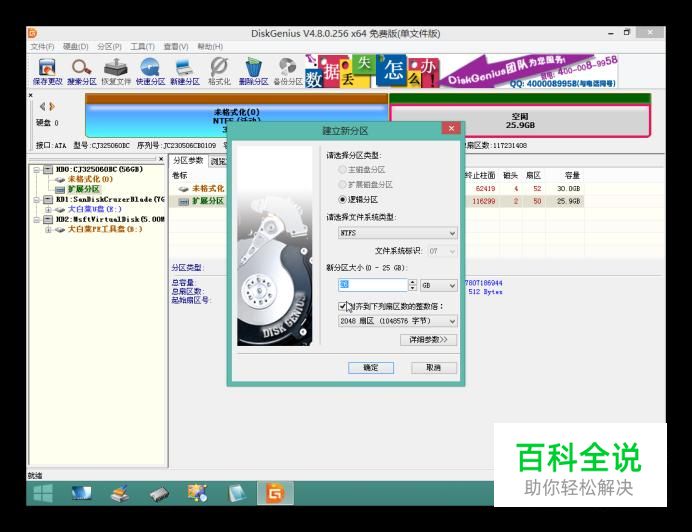
Task: Collapse the HD2:MsftVirtualDisk tree node
Action: click(37, 219)
